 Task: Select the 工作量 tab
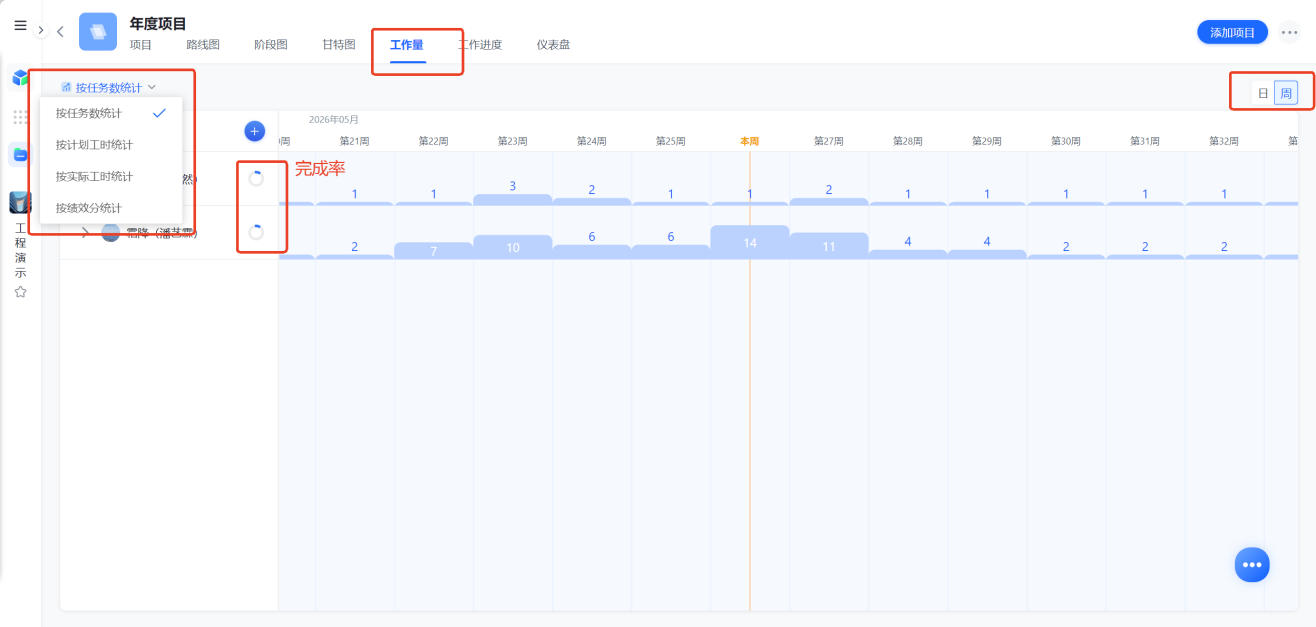coord(407,45)
